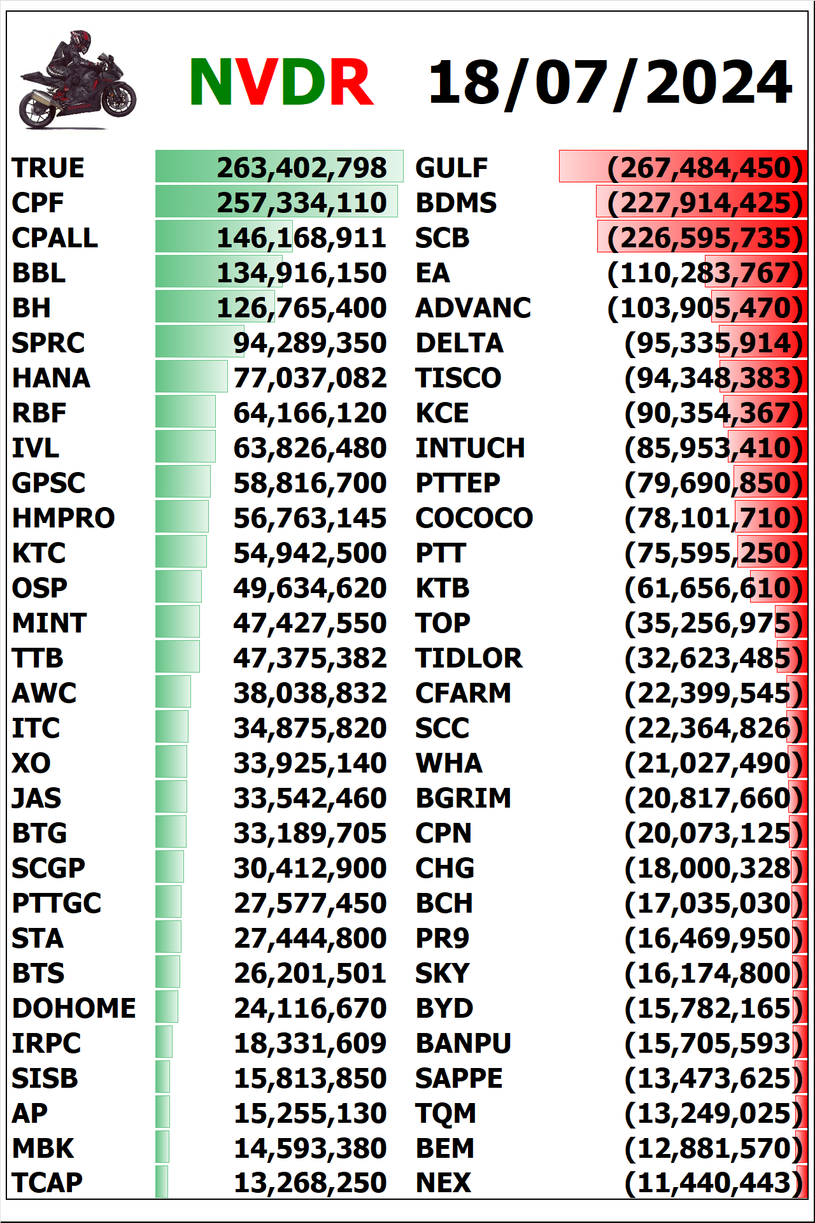Click the CPF value 257,334,110

pyautogui.click(x=301, y=203)
